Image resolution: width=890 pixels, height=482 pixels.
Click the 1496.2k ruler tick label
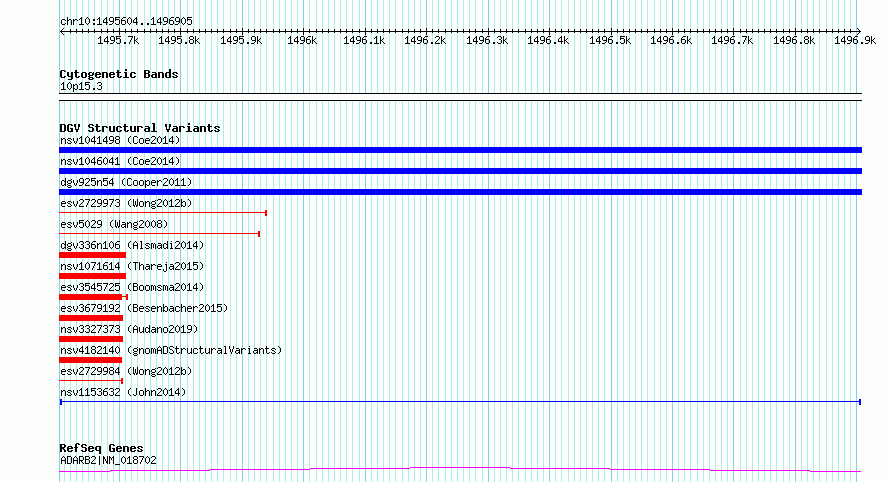click(x=425, y=40)
